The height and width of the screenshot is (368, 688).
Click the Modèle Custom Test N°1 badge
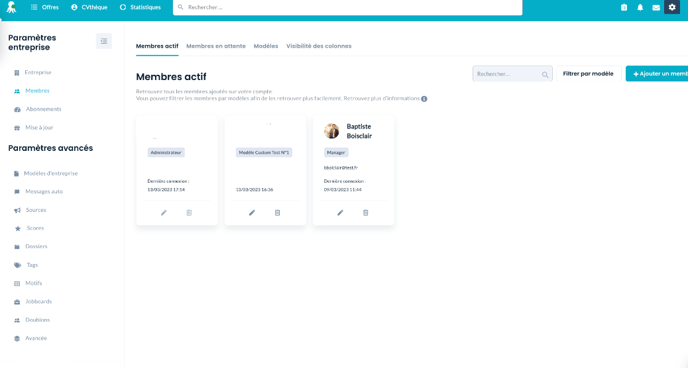click(264, 153)
